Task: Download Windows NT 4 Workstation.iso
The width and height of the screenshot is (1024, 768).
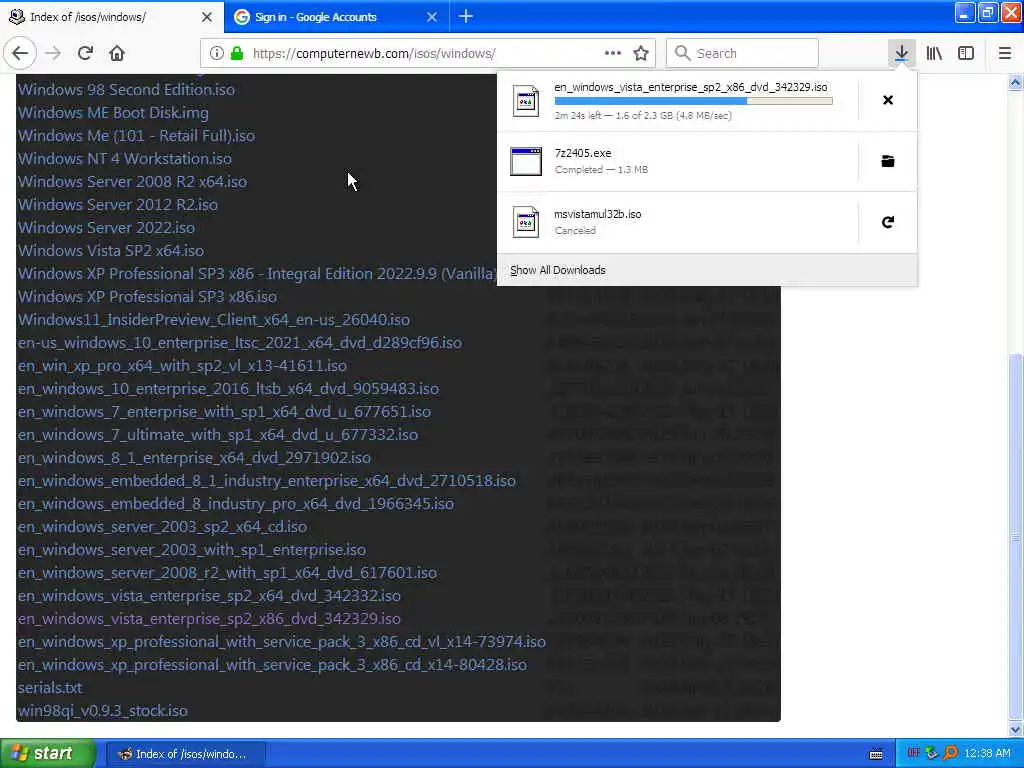Action: [x=125, y=159]
